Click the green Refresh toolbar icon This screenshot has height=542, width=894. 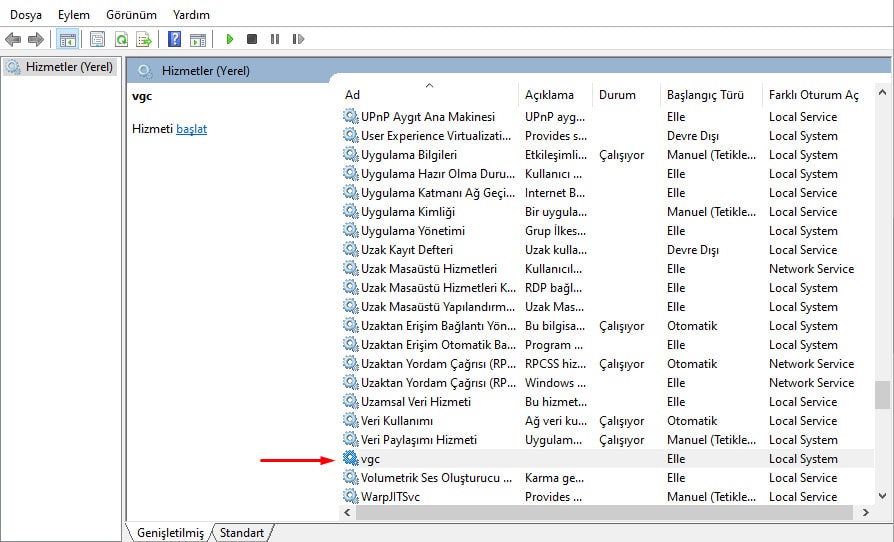pos(121,39)
